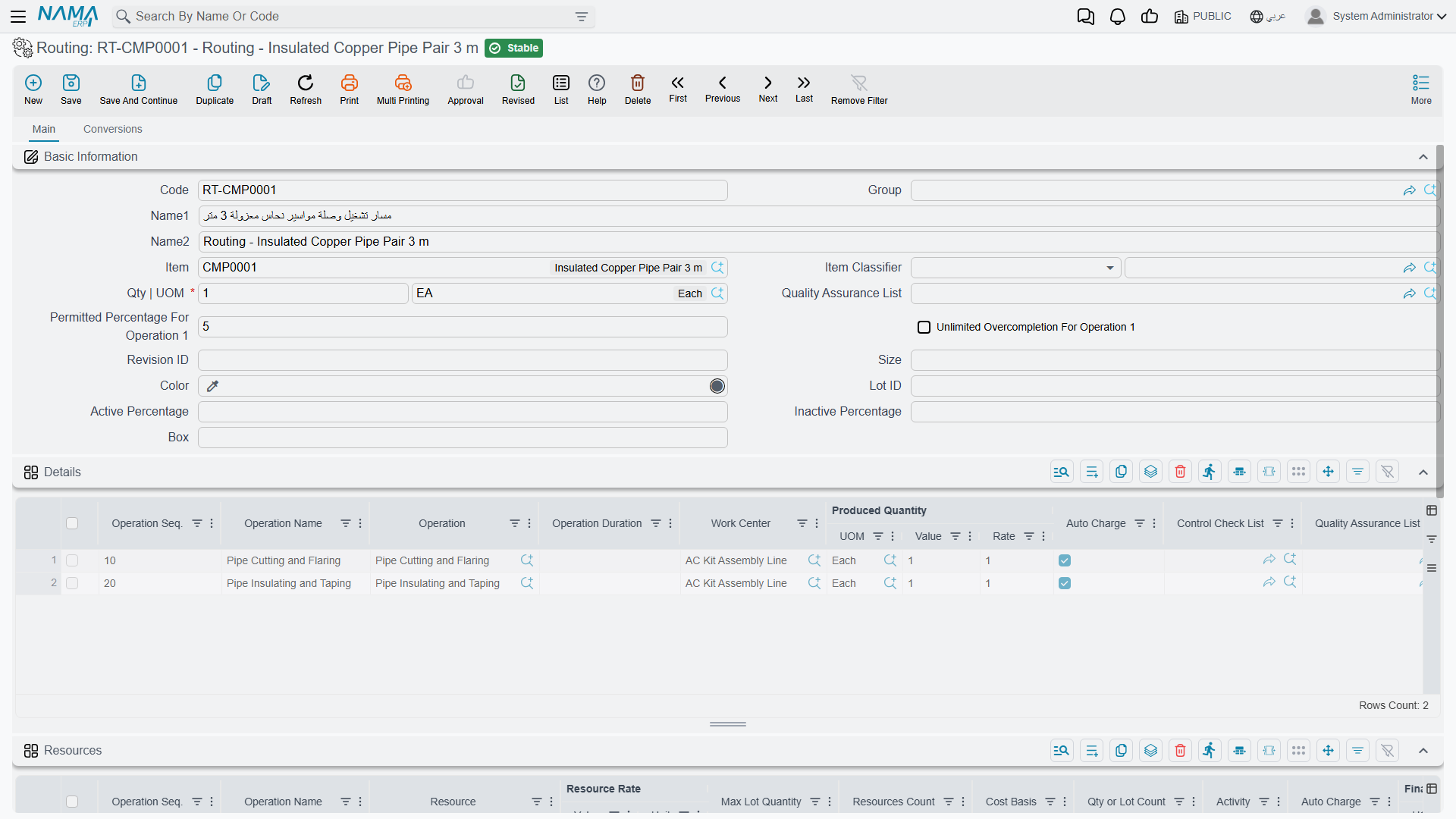Click the Approval toolbar button

466,89
